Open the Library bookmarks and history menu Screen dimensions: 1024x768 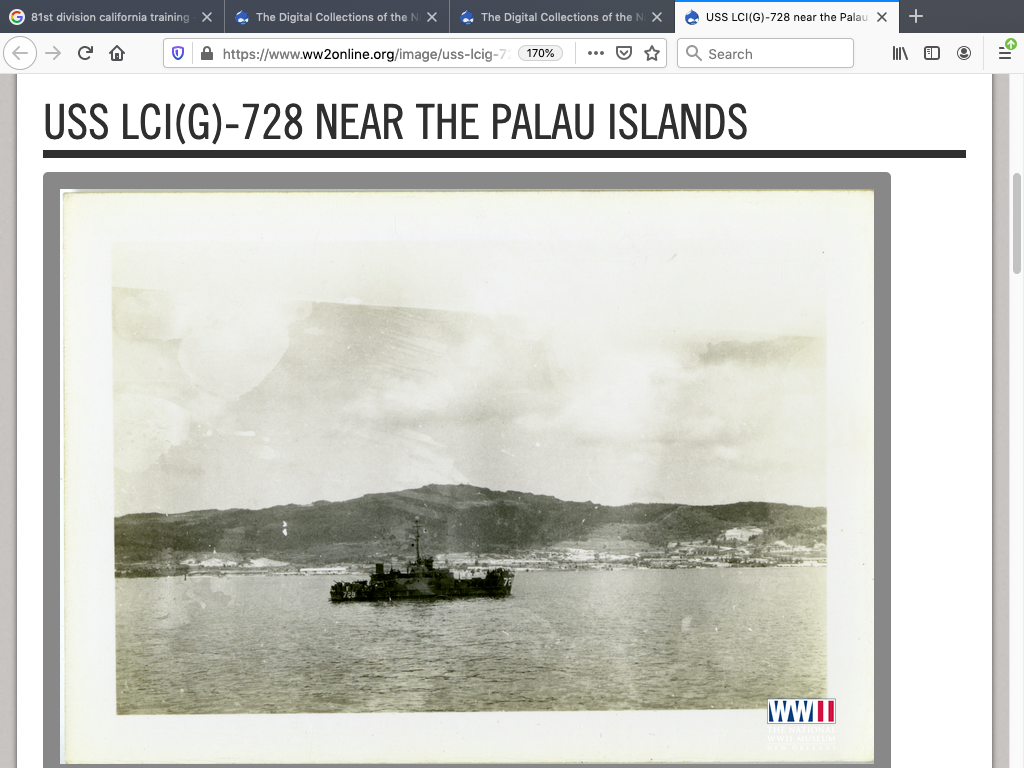[900, 54]
